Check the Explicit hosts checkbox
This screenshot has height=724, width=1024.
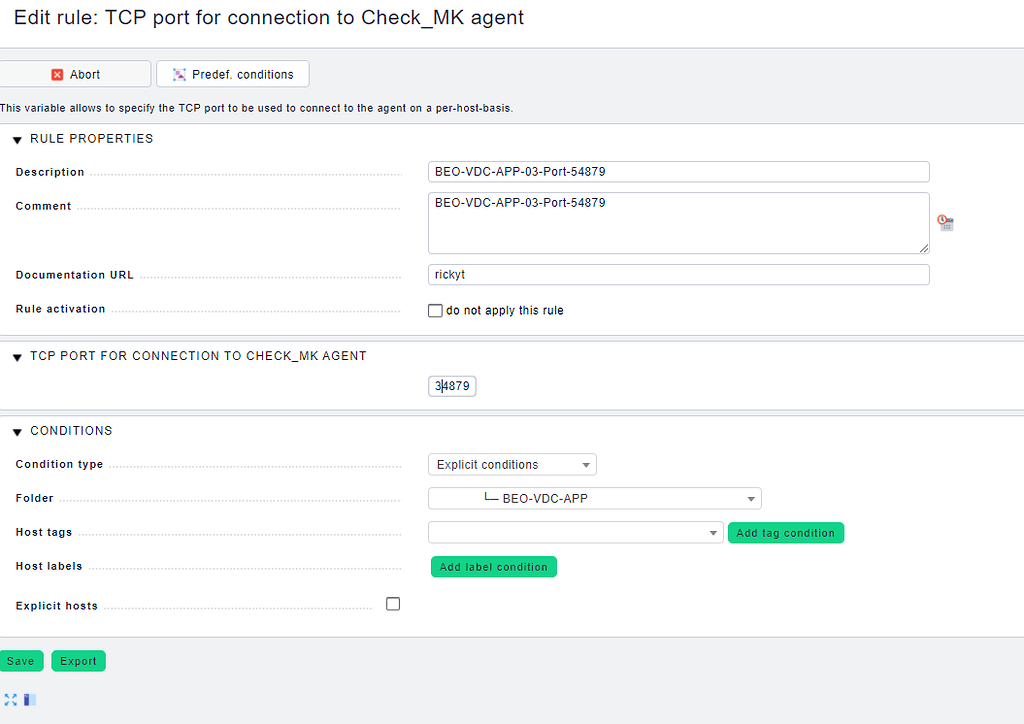[x=393, y=603]
